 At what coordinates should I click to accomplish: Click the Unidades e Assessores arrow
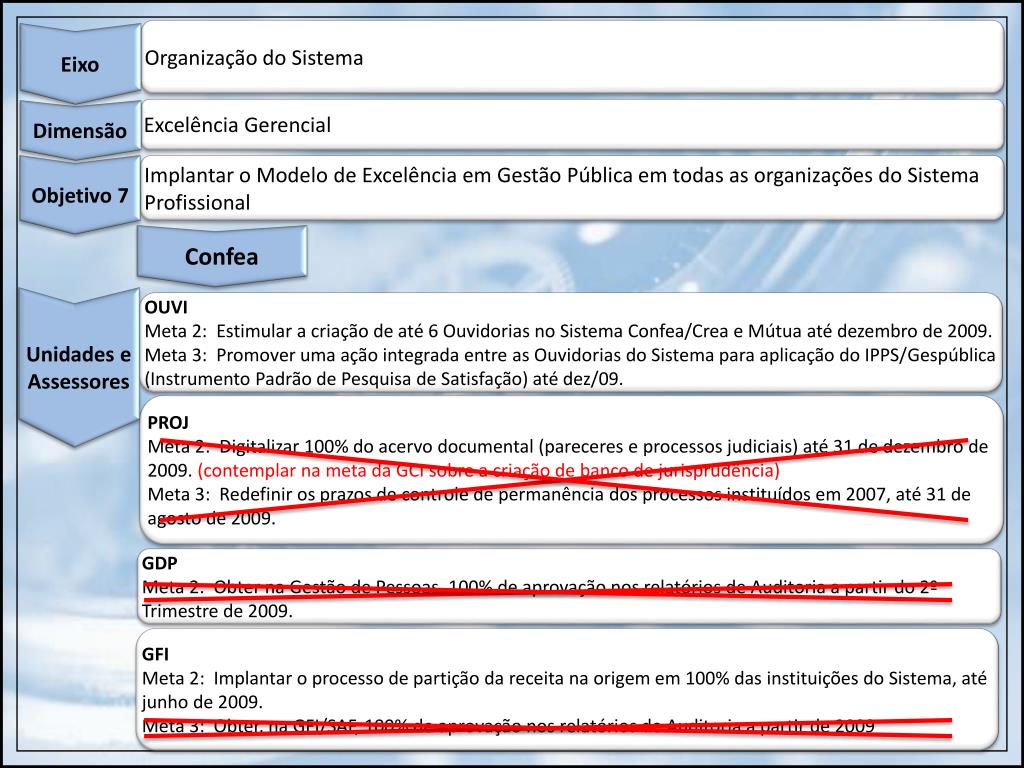pos(78,367)
